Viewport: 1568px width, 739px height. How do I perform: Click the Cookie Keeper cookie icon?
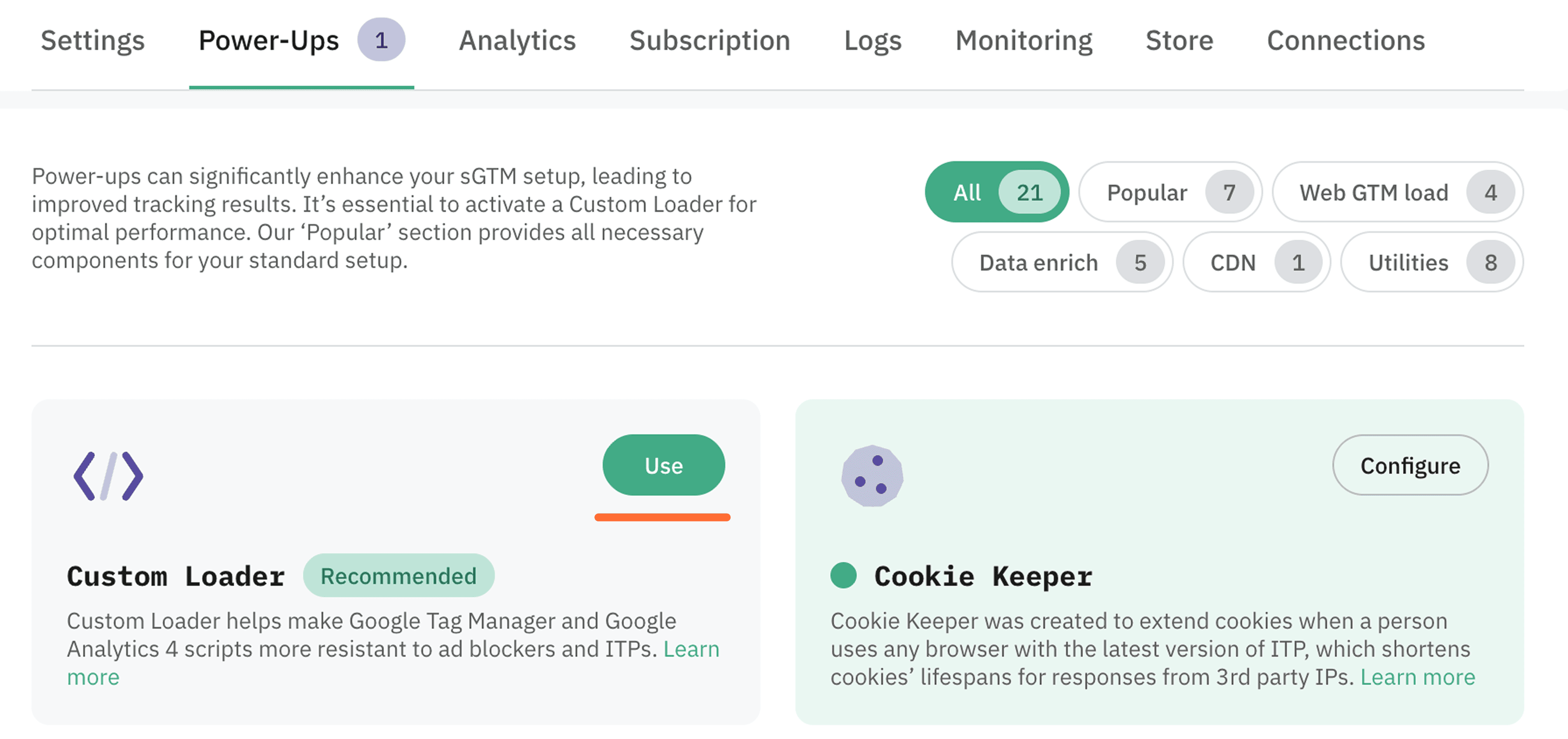[872, 476]
